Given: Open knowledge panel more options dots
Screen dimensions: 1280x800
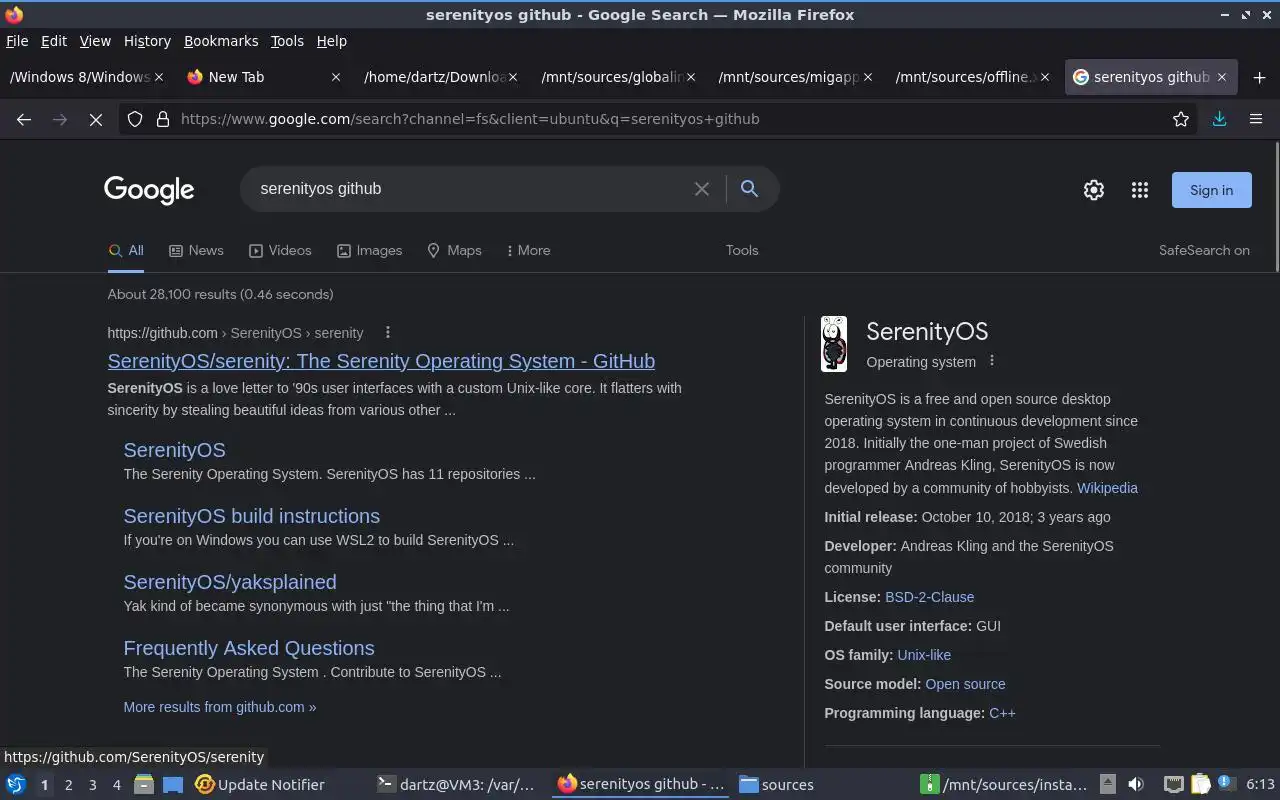Looking at the screenshot, I should pyautogui.click(x=992, y=361).
